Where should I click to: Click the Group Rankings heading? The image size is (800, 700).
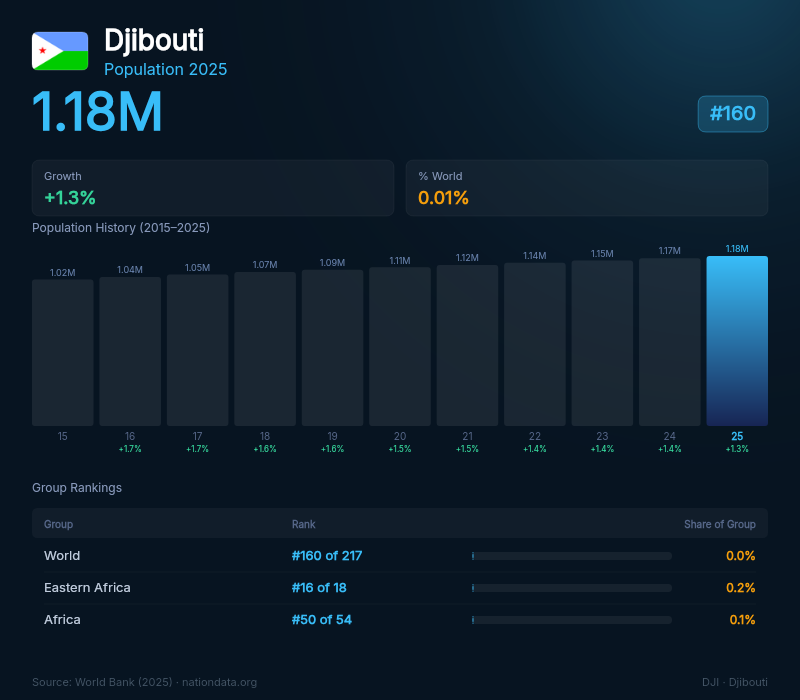pyautogui.click(x=77, y=488)
